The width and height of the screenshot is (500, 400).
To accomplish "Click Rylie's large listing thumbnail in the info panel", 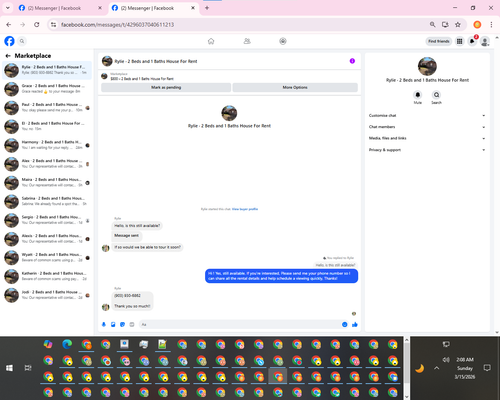I will 427,66.
